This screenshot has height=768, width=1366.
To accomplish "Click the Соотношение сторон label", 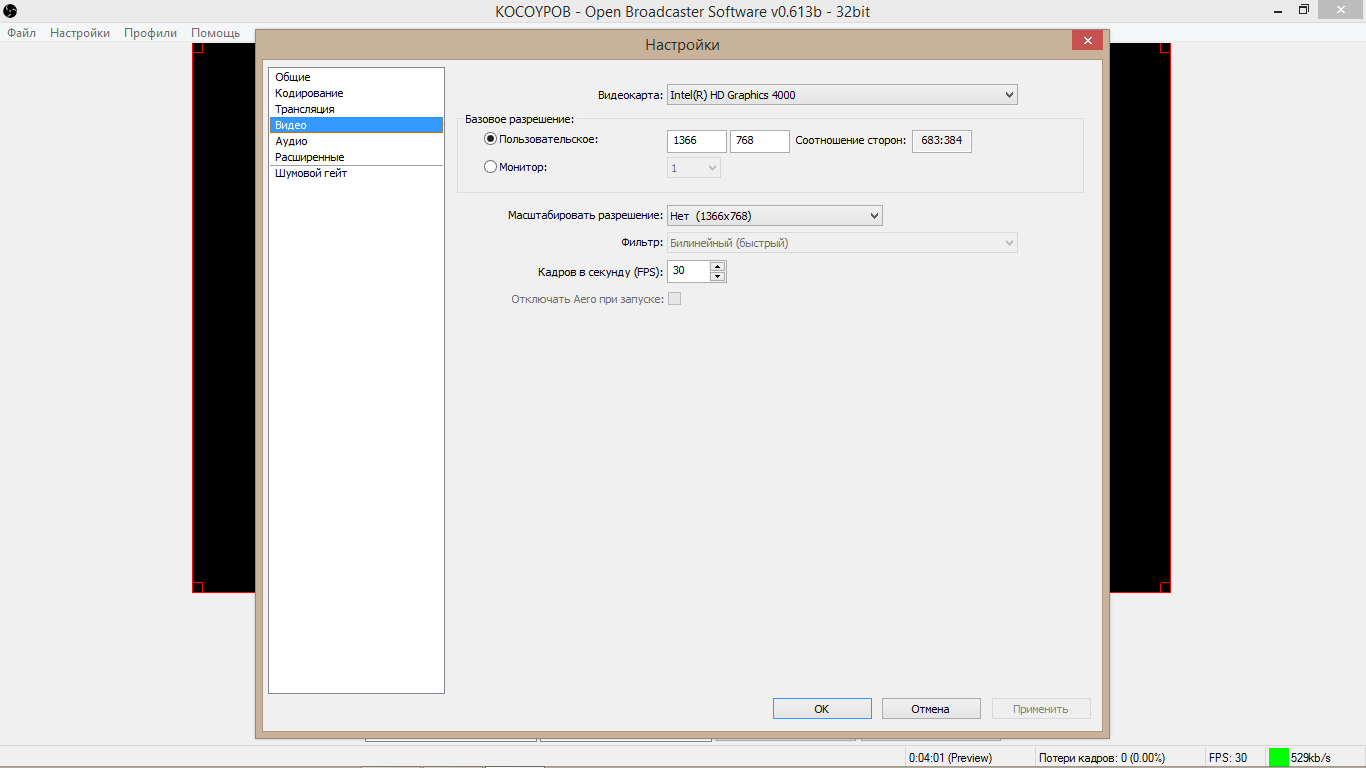I will pos(851,140).
